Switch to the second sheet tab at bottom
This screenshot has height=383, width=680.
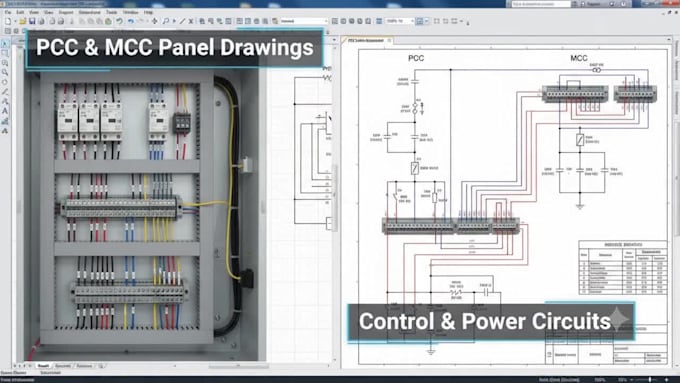click(63, 366)
